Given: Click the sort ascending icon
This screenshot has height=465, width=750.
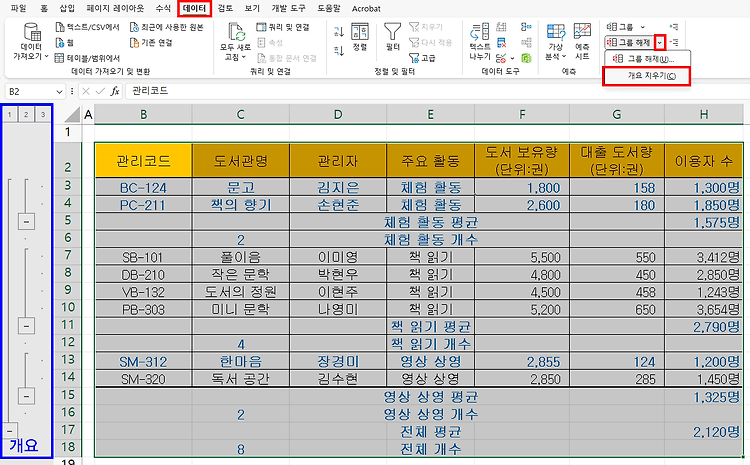Looking at the screenshot, I should (339, 32).
